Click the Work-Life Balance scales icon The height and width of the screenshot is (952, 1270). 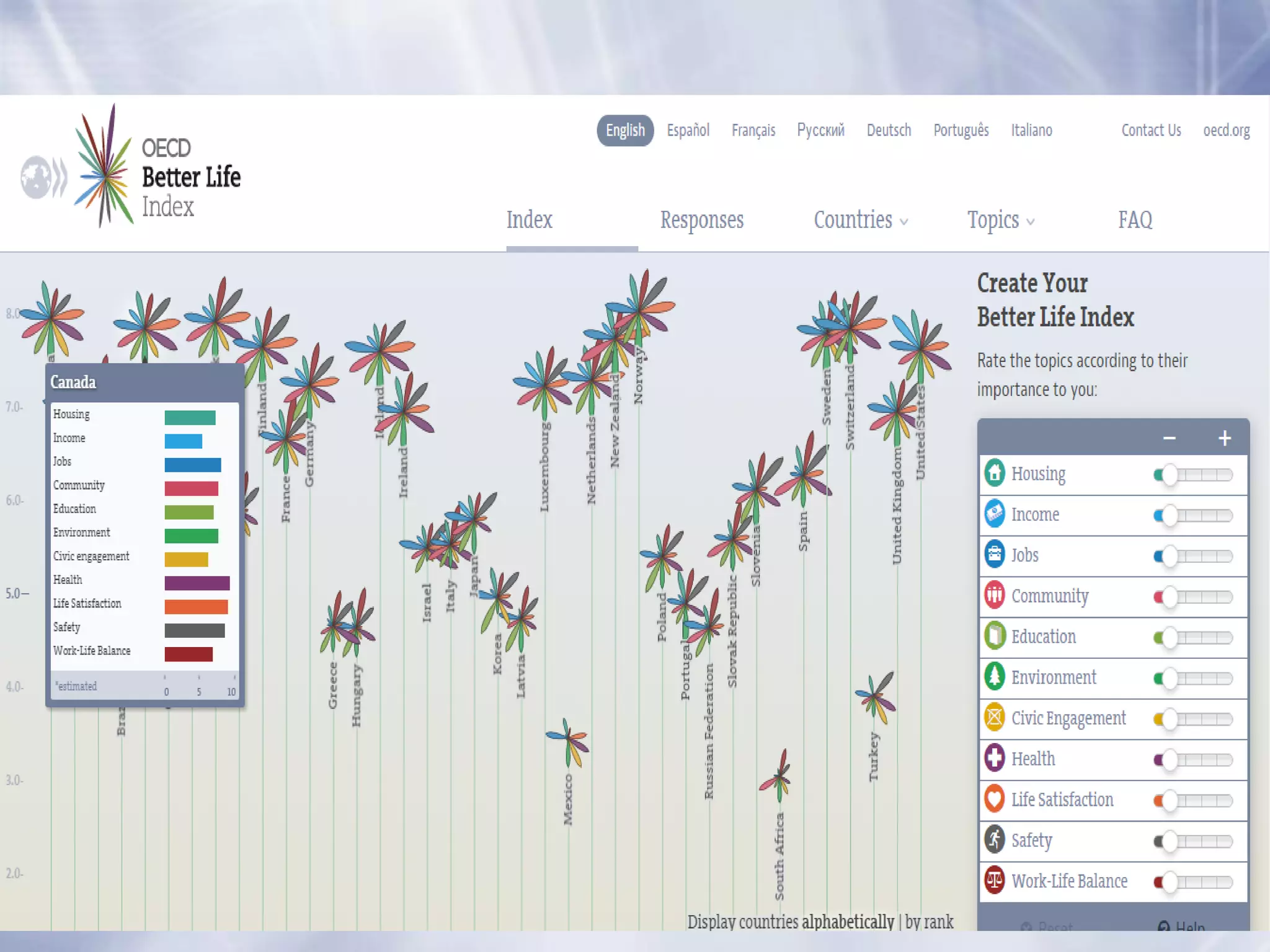[x=995, y=881]
